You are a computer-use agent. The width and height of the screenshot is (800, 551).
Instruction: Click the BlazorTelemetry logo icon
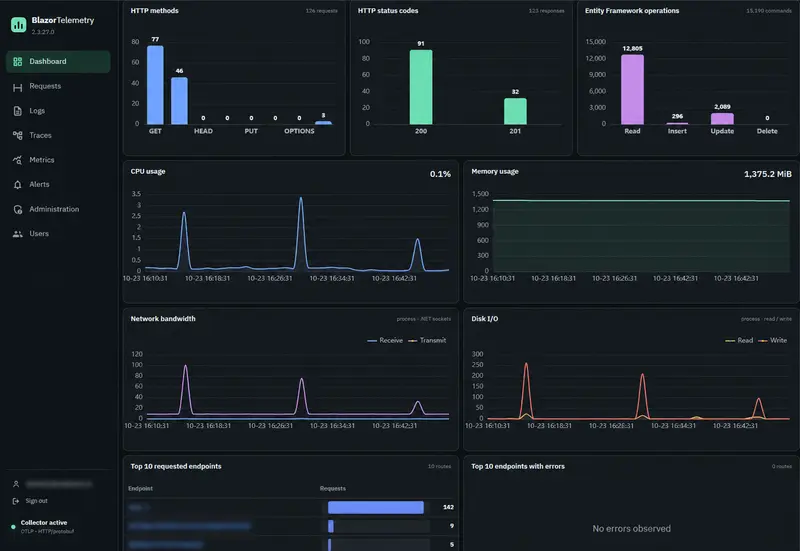pyautogui.click(x=18, y=24)
